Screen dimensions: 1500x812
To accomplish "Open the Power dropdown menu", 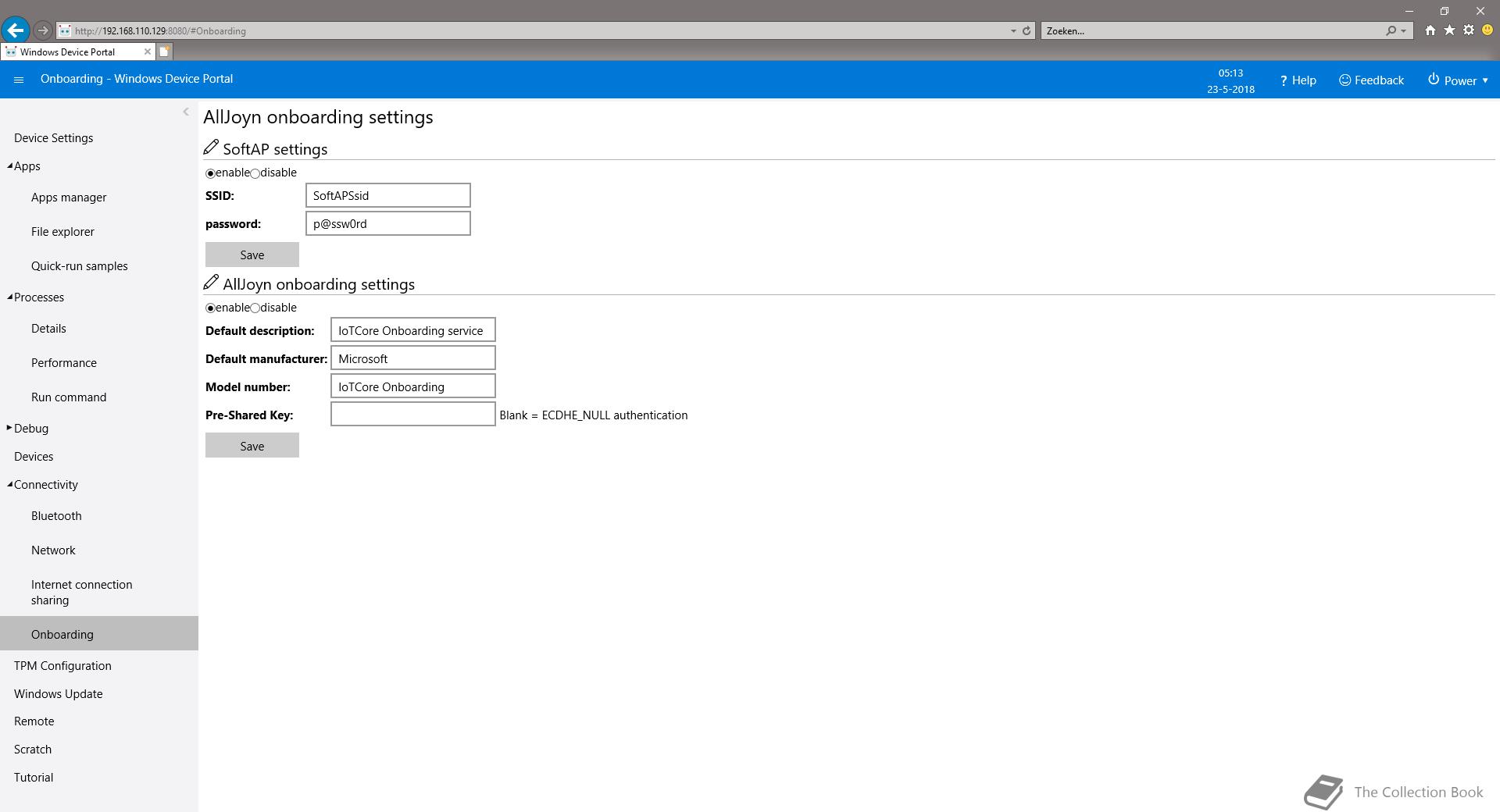I will (x=1458, y=80).
